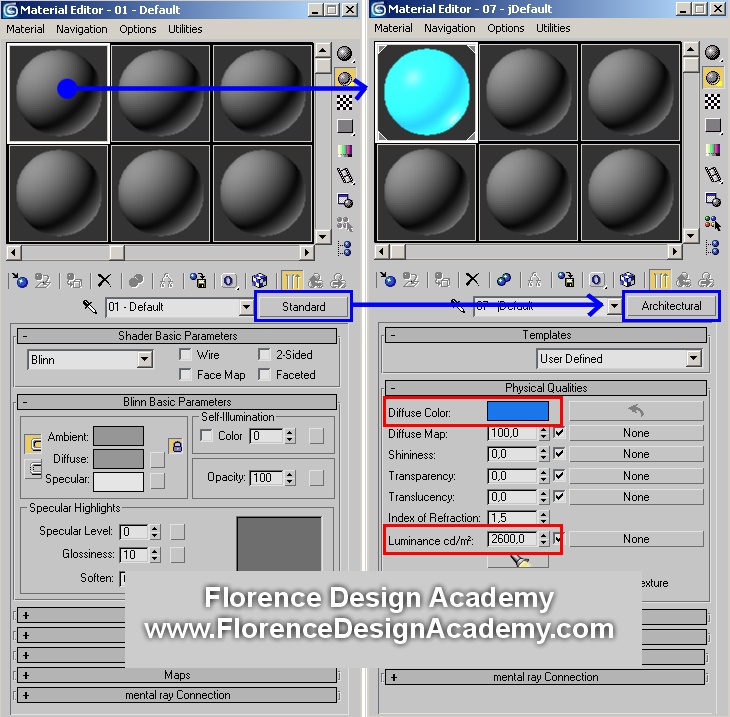This screenshot has height=717, width=730.
Task: Click the Architectural material type button
Action: pyautogui.click(x=671, y=306)
